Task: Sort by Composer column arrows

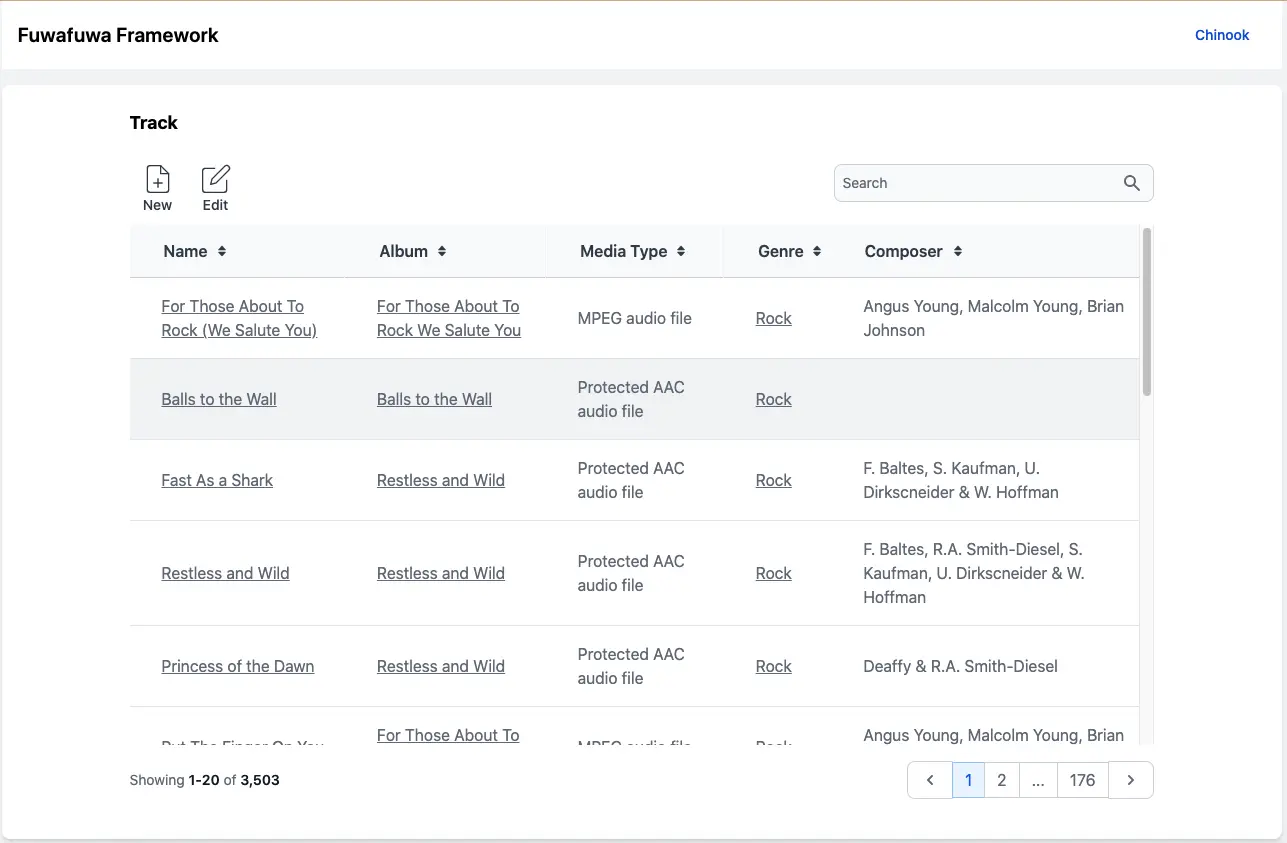Action: (958, 252)
